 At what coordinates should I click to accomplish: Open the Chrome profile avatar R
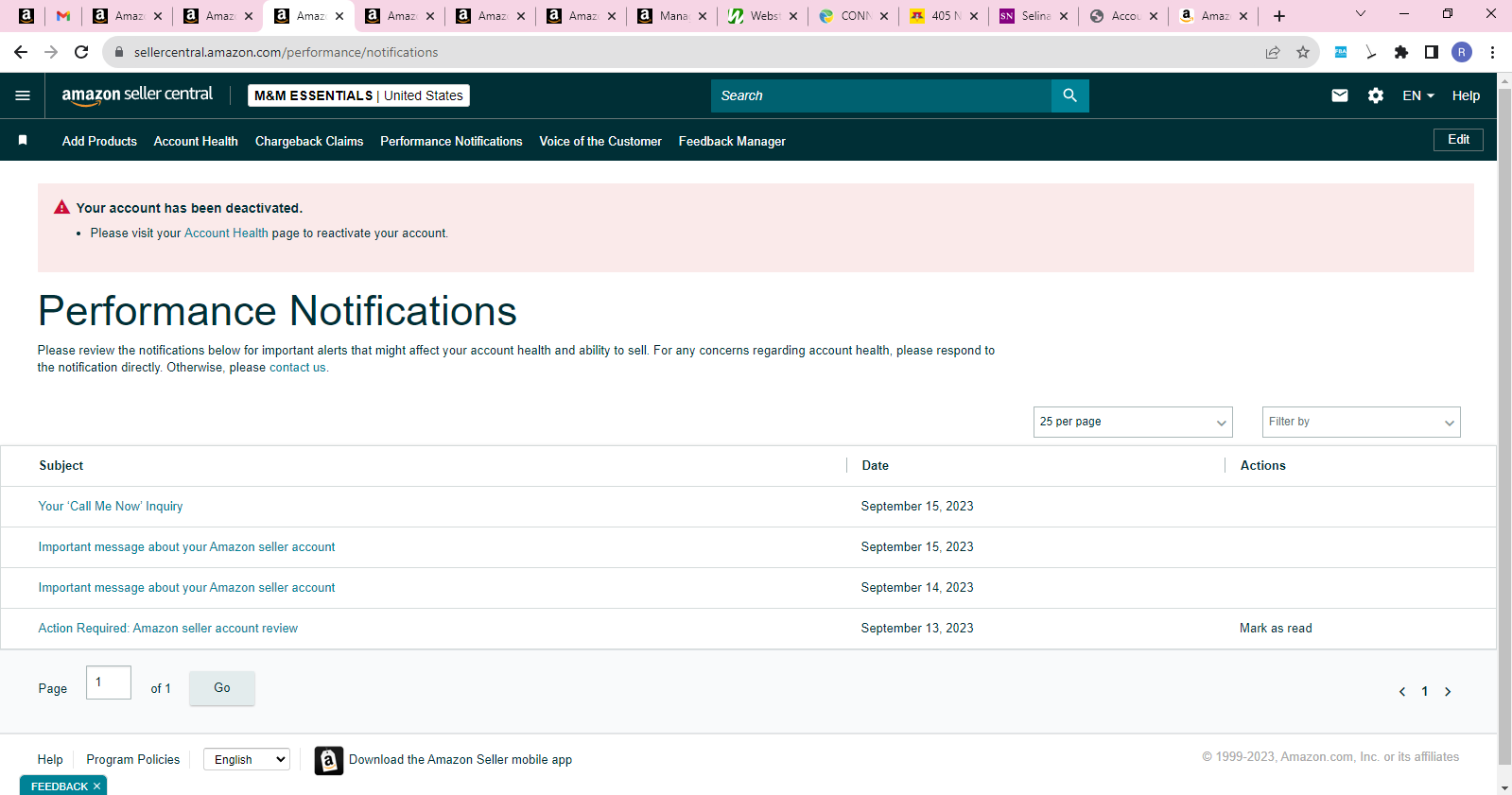tap(1462, 52)
